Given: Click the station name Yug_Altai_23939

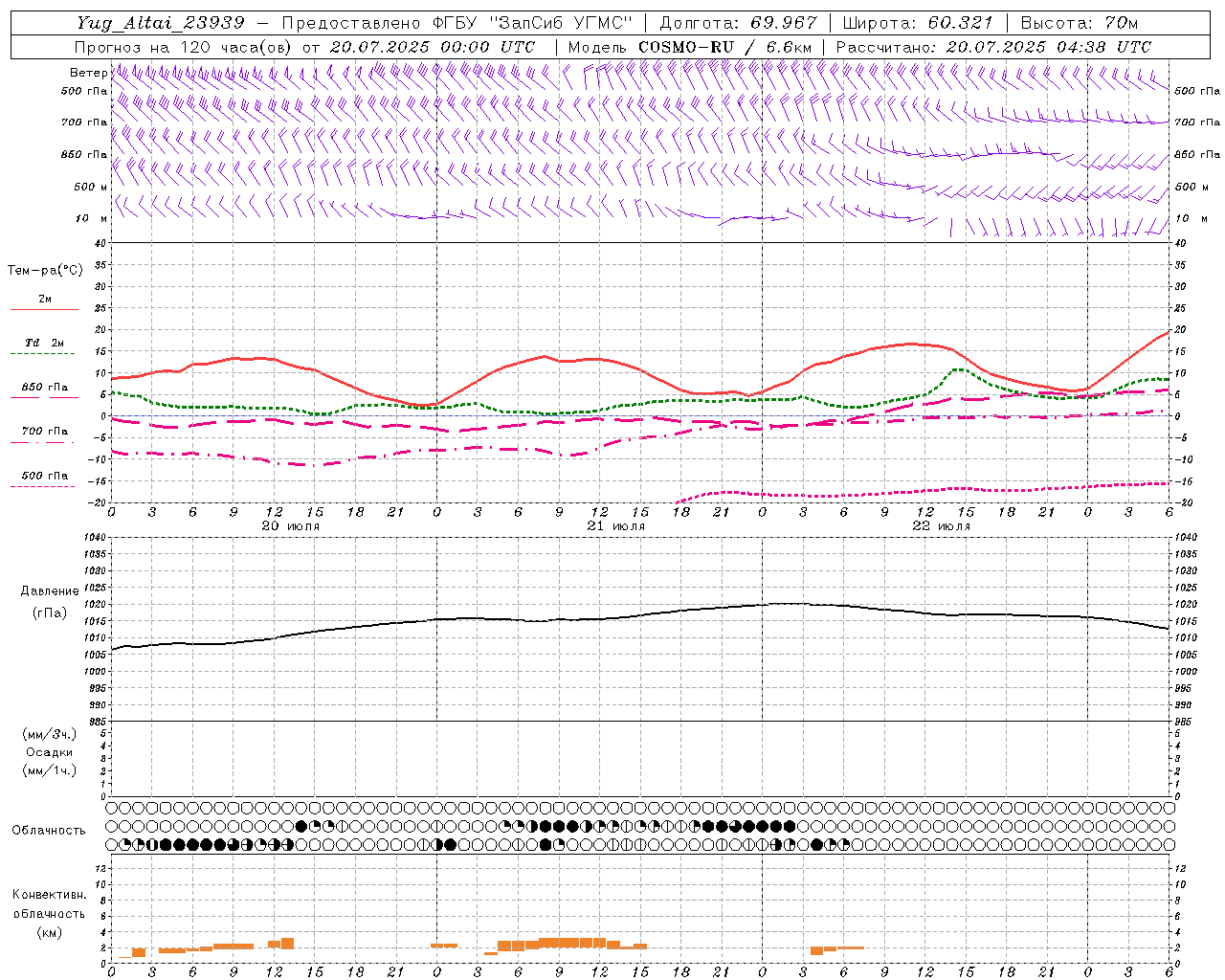Looking at the screenshot, I should click(x=161, y=23).
